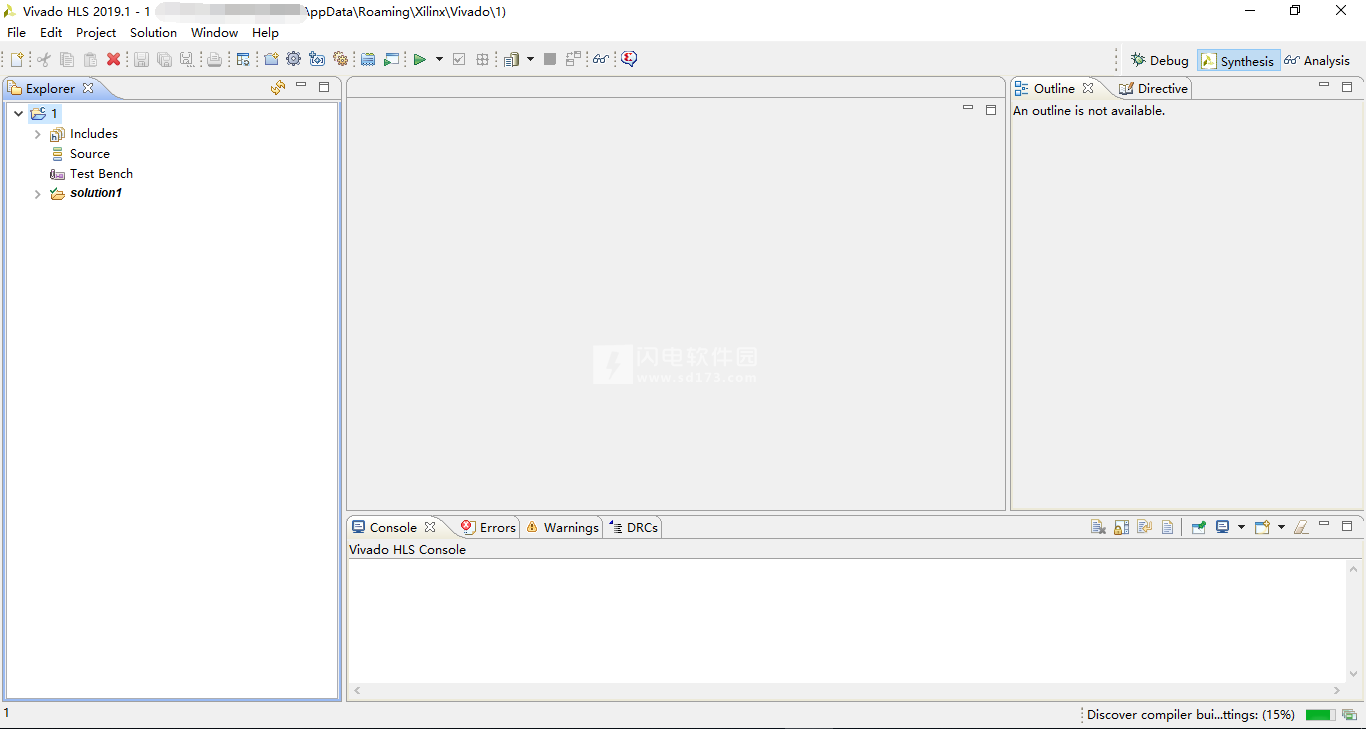Open the Edit menu
Viewport: 1366px width, 729px height.
51,33
